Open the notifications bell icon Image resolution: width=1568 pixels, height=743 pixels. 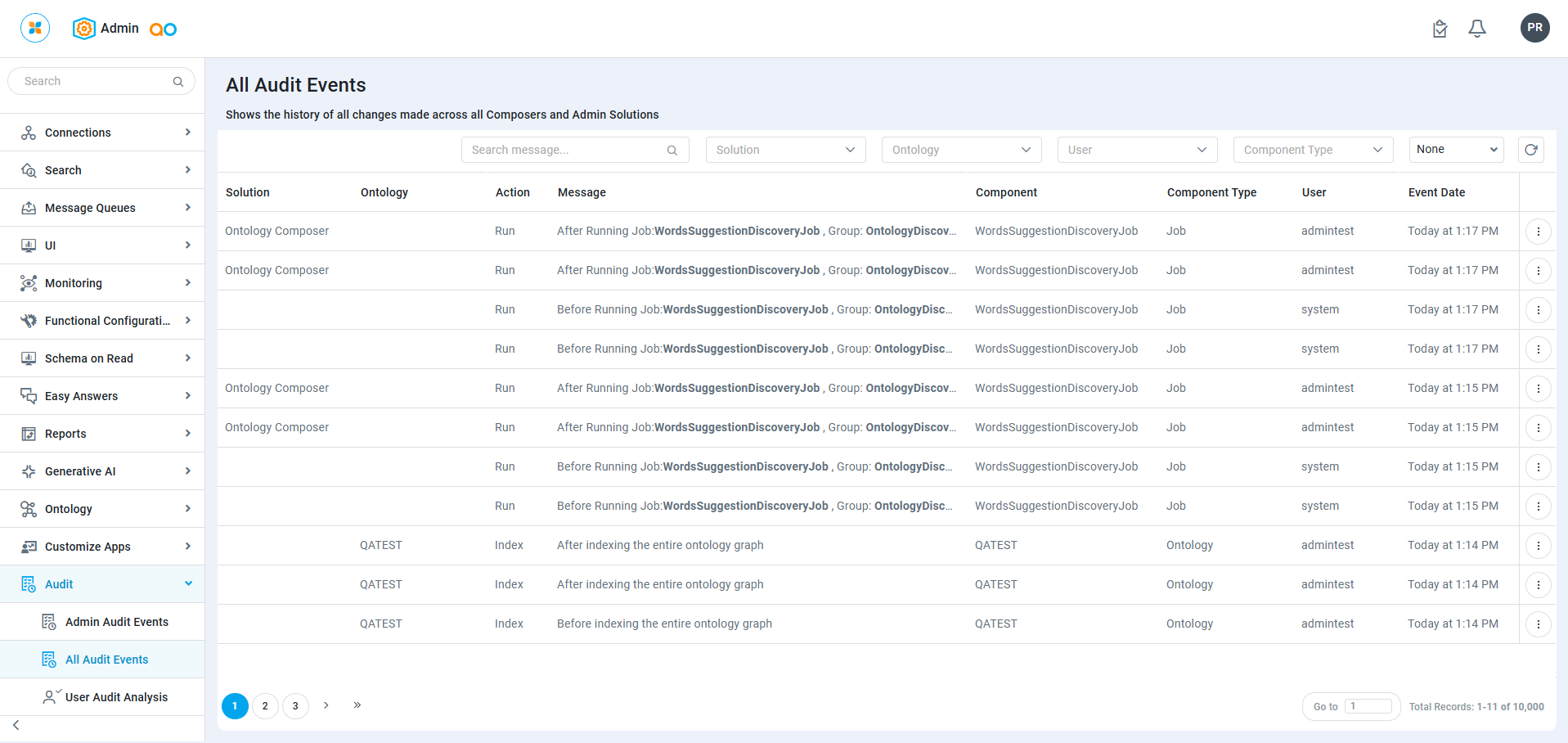pyautogui.click(x=1476, y=29)
